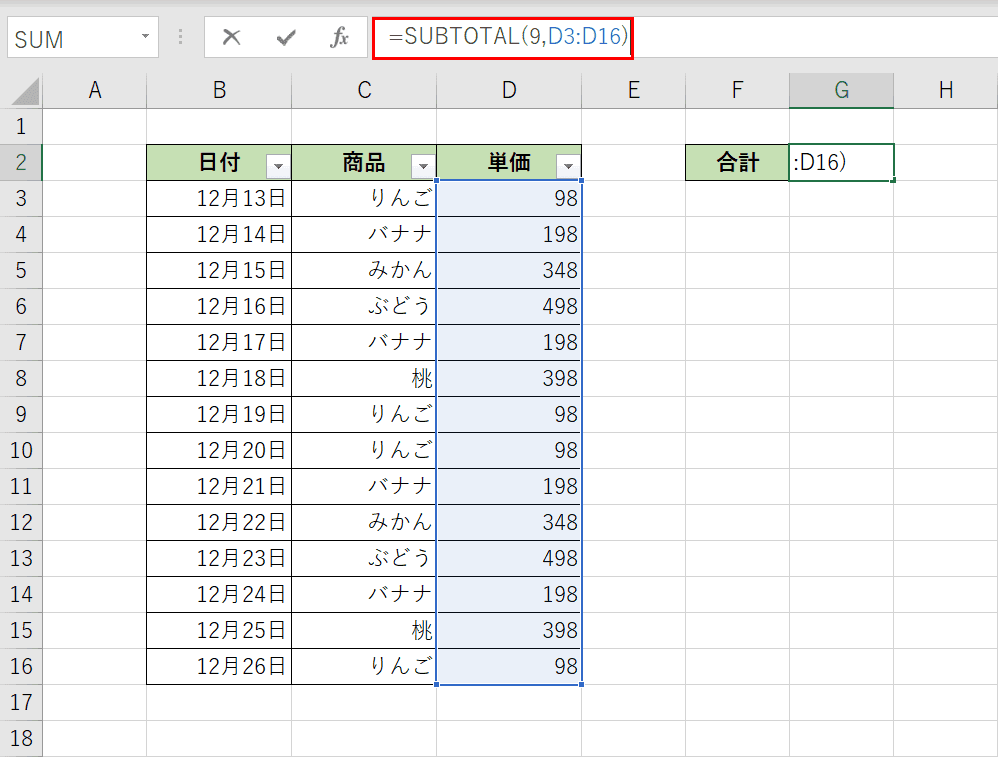Click the バナナ cell in row 4
998x757 pixels.
364,234
